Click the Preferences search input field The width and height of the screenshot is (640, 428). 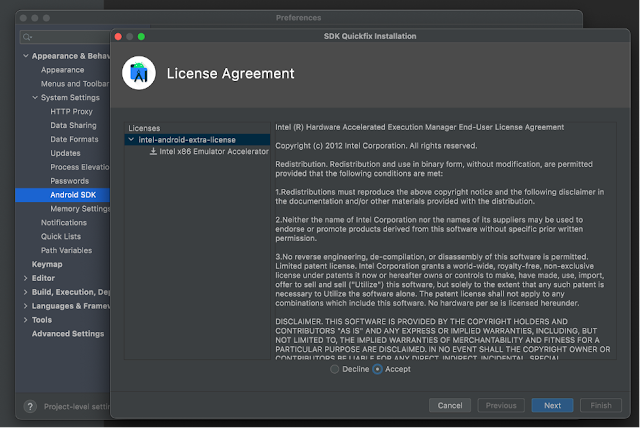(65, 37)
